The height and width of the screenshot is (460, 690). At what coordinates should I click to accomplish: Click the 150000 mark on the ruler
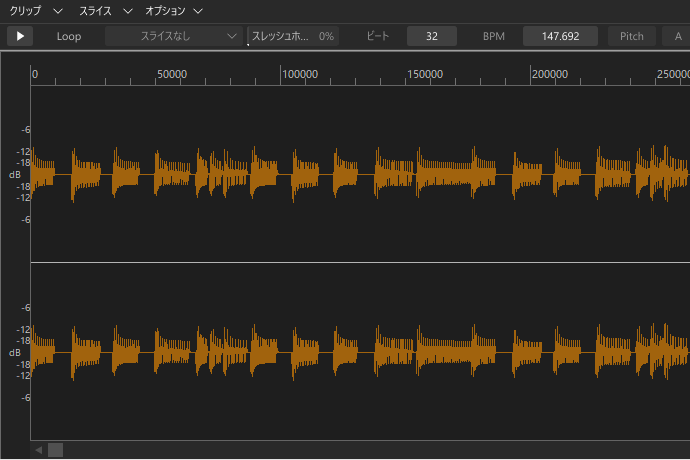pos(426,74)
